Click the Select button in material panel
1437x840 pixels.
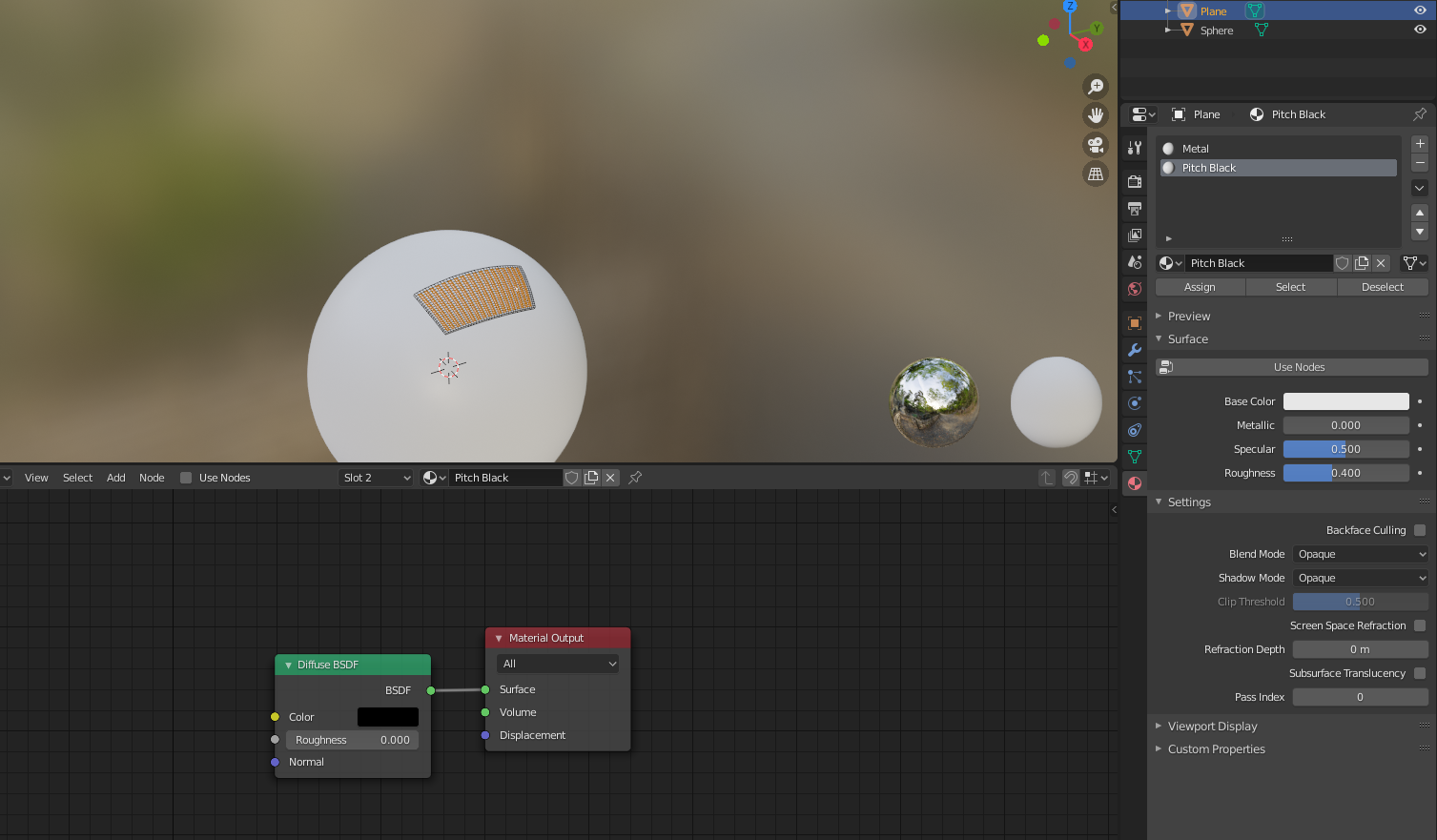pyautogui.click(x=1290, y=287)
